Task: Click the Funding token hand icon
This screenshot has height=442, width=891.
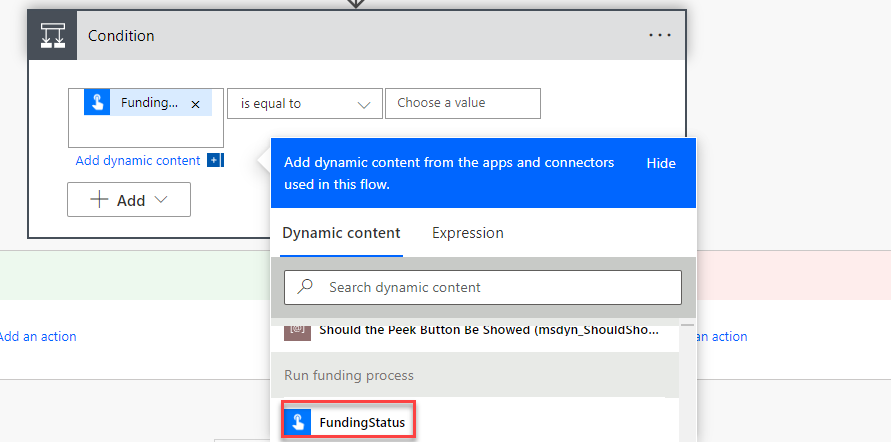Action: click(x=97, y=103)
